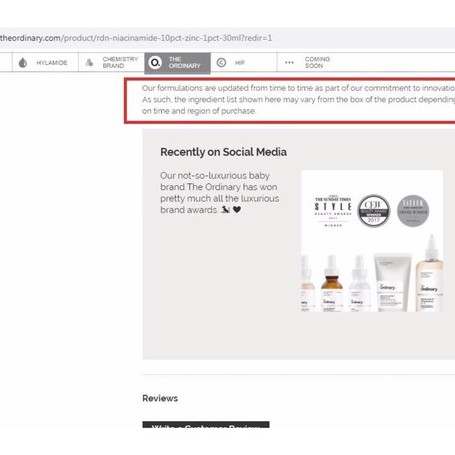The image size is (455, 455).
Task: Open the social media products image
Action: click(372, 241)
